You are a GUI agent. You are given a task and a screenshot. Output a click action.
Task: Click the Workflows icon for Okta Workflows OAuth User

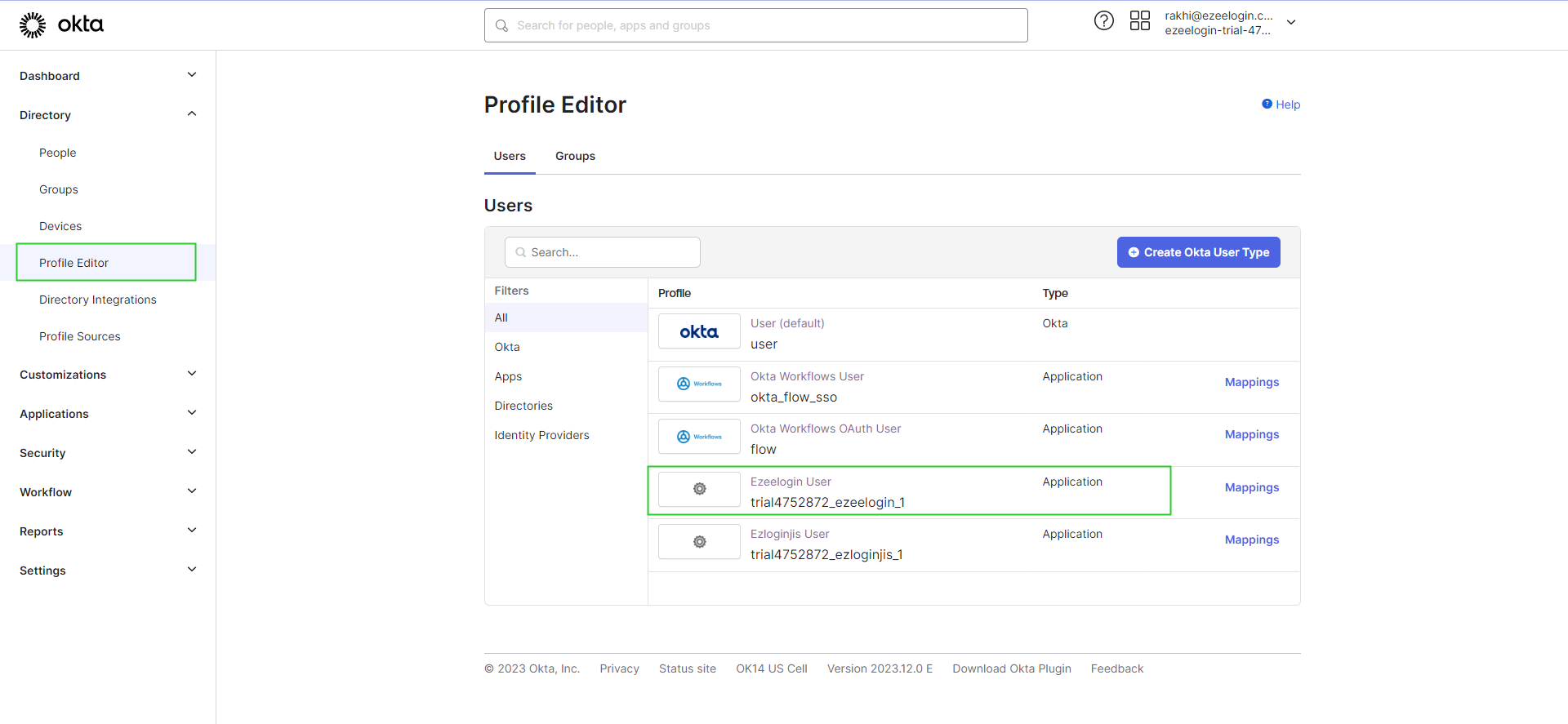[x=699, y=437]
